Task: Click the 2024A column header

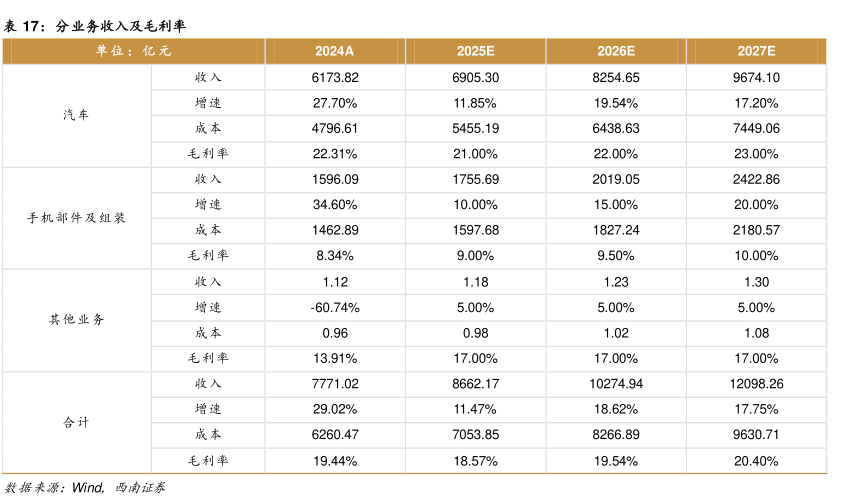Action: [x=335, y=51]
